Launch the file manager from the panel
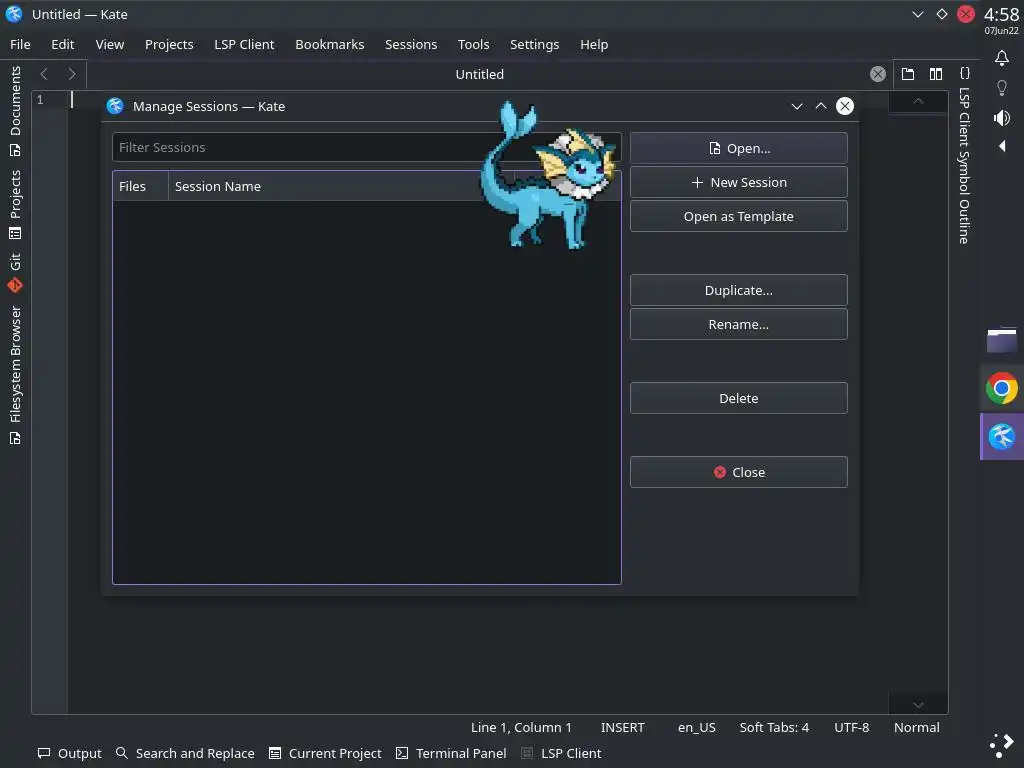1024x768 pixels. tap(1002, 340)
